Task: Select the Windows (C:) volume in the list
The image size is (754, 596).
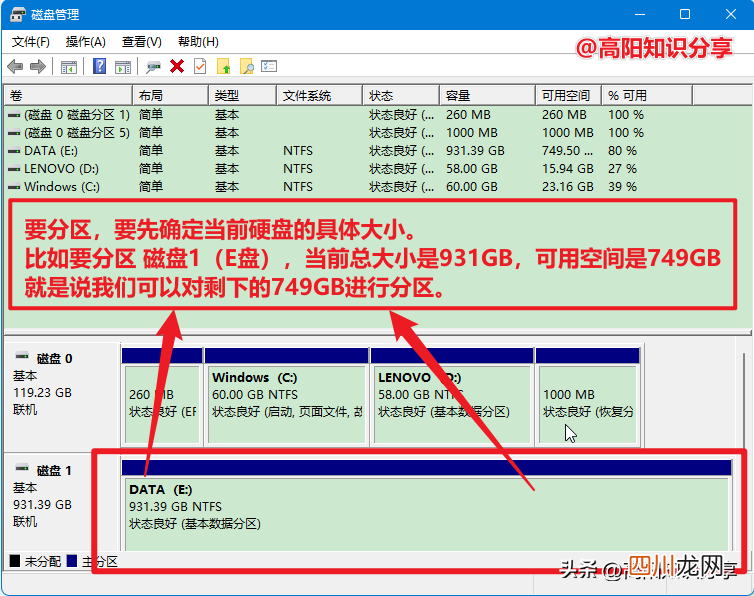Action: coord(377,187)
